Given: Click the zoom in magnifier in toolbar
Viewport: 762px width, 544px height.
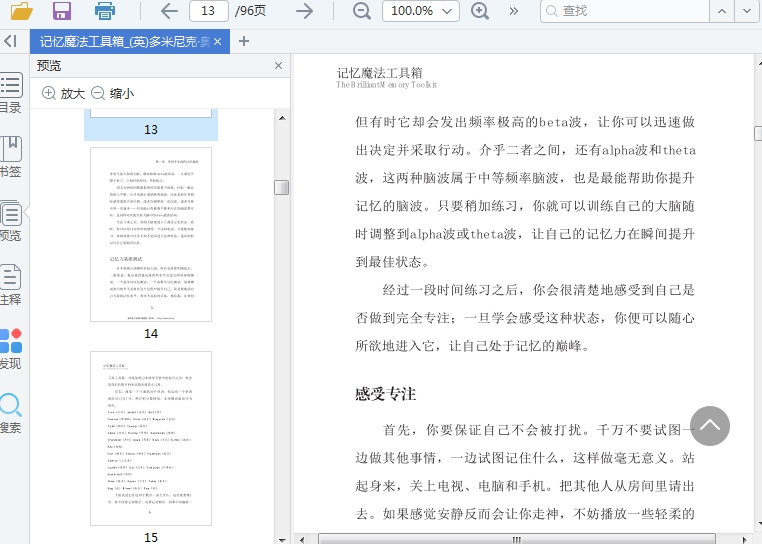Looking at the screenshot, I should pyautogui.click(x=480, y=11).
